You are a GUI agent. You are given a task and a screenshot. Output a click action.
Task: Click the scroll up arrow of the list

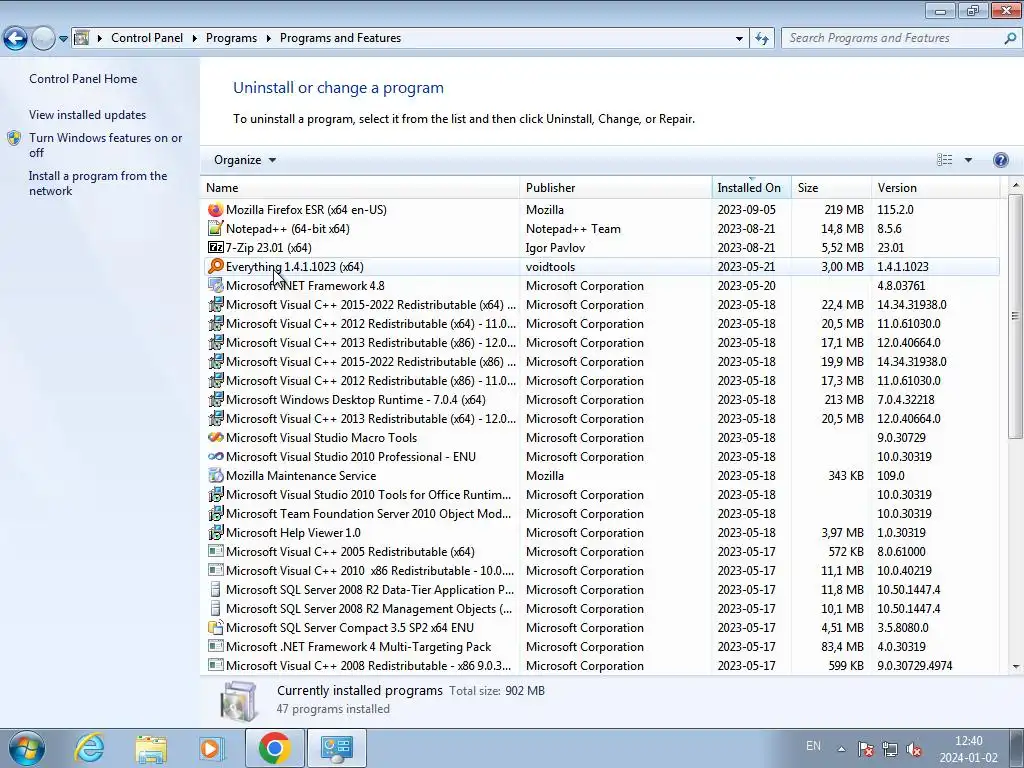tap(1016, 185)
